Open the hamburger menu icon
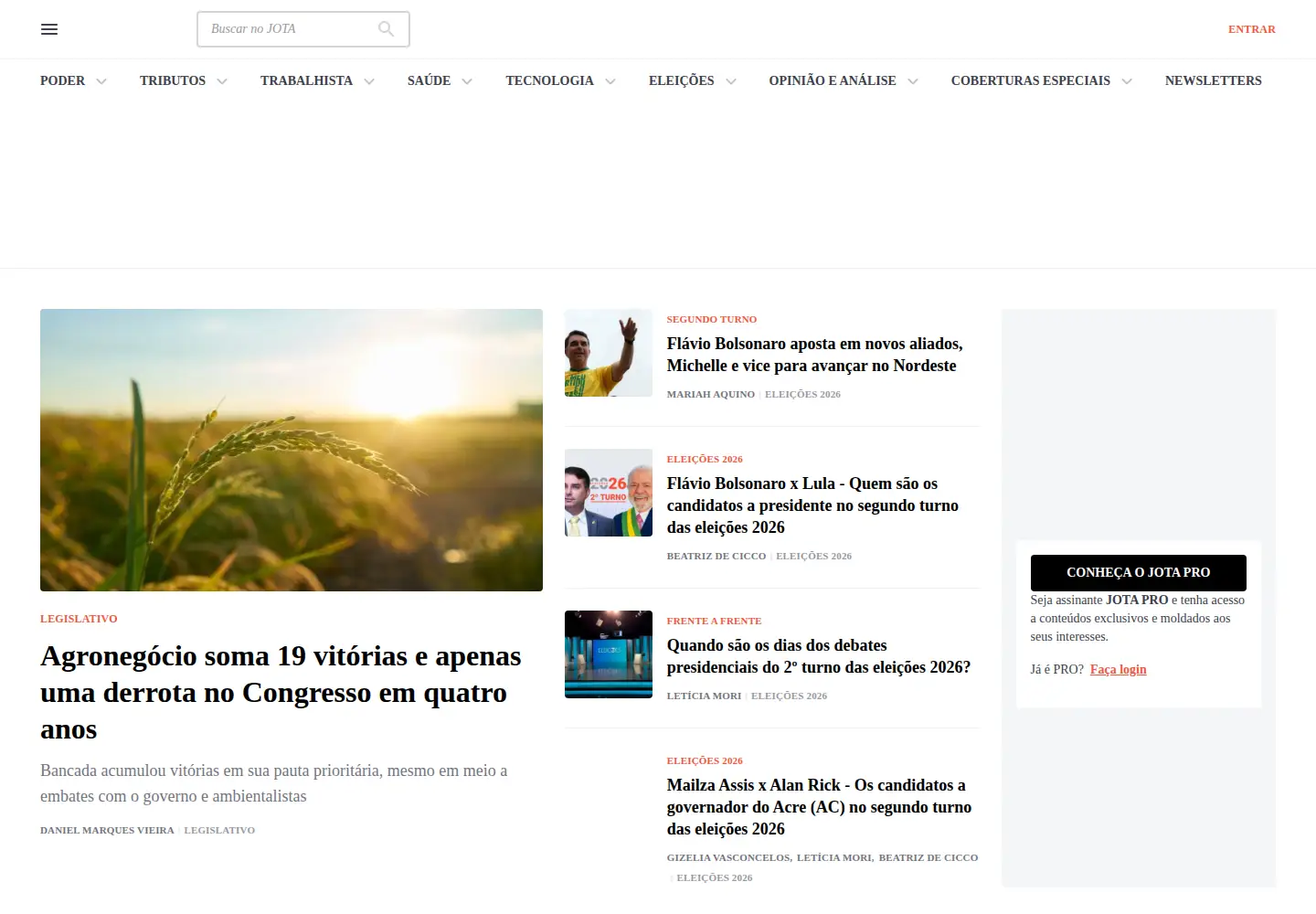1316x914 pixels. (x=49, y=29)
